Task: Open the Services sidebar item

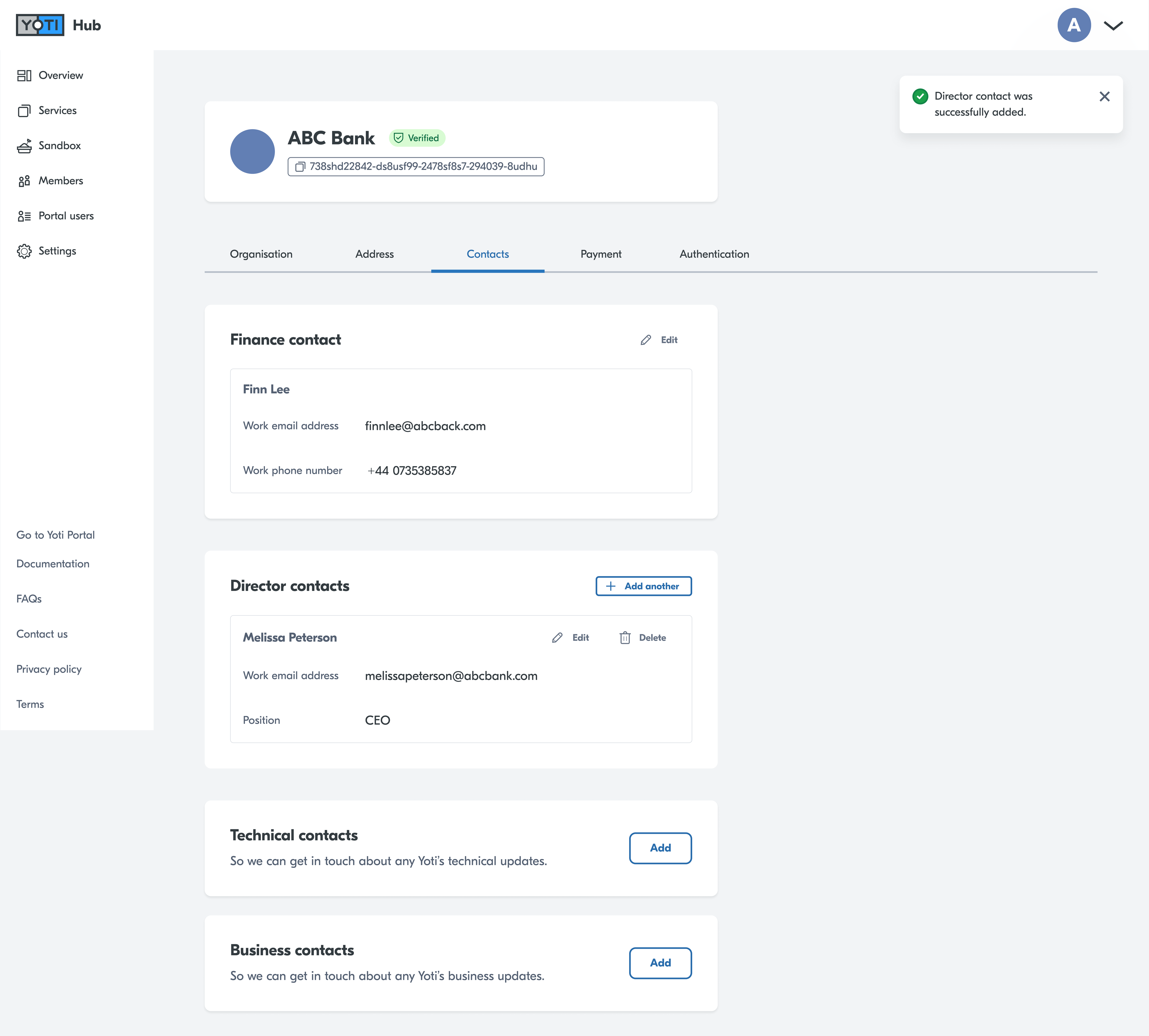Action: click(57, 110)
